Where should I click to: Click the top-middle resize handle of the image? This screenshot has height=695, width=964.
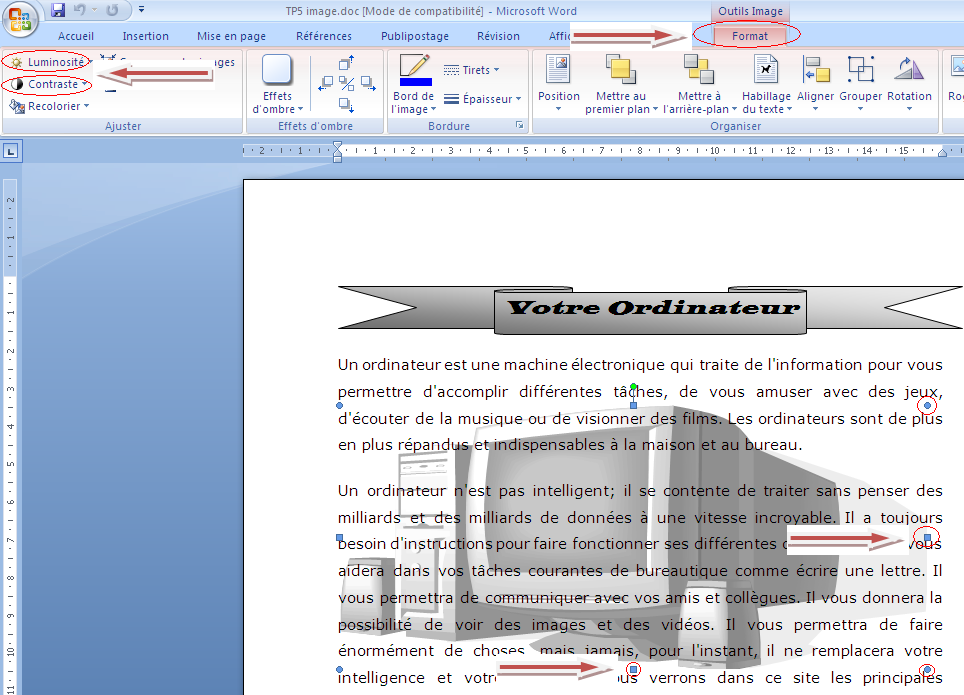click(633, 406)
